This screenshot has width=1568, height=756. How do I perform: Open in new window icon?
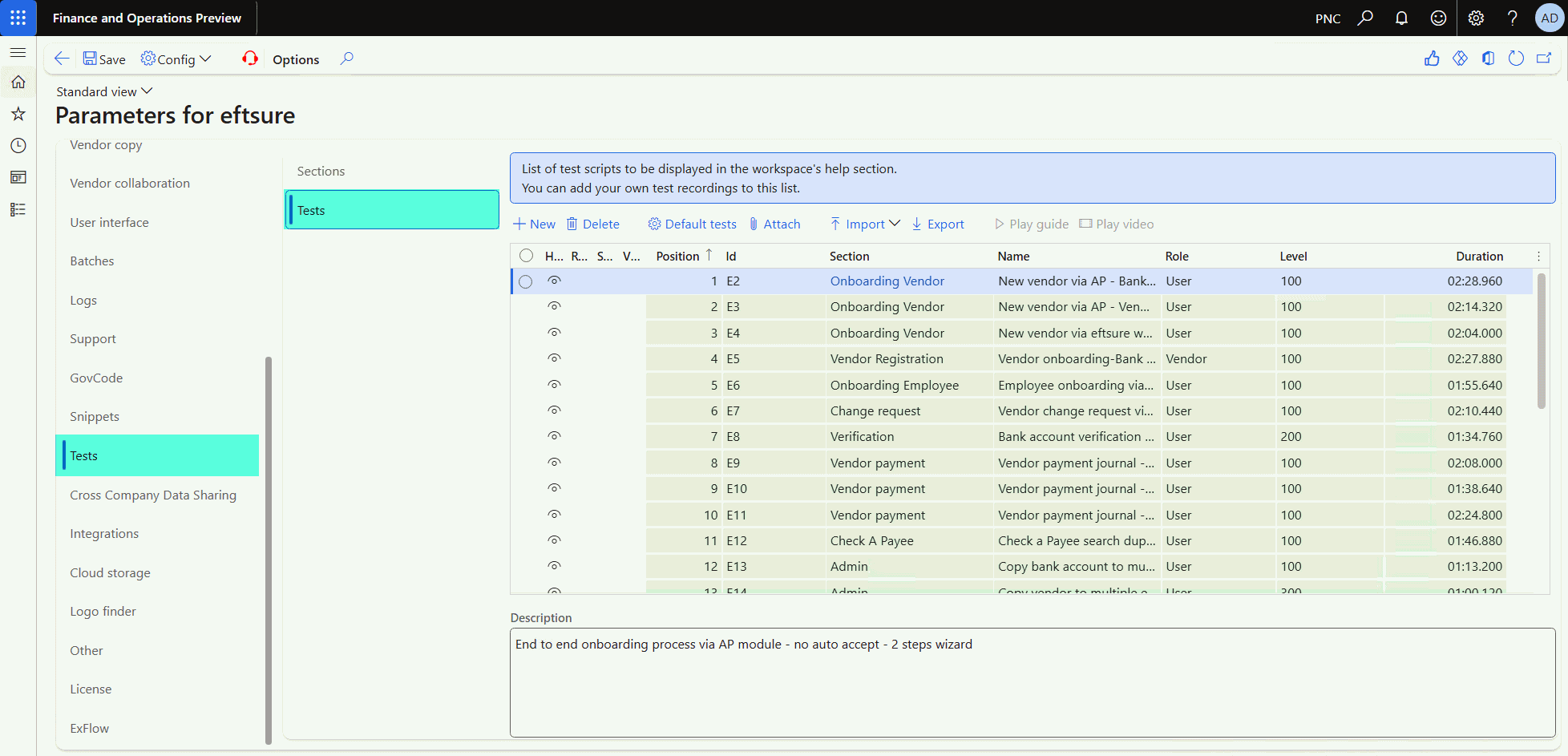pyautogui.click(x=1544, y=59)
